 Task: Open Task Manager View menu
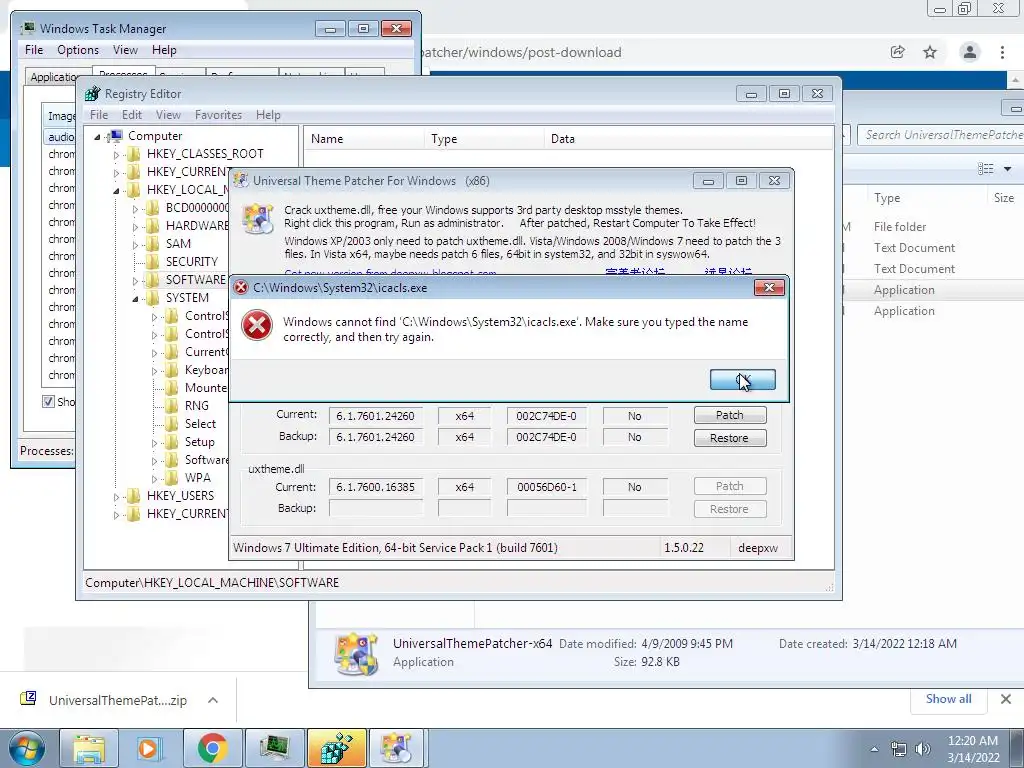[125, 50]
